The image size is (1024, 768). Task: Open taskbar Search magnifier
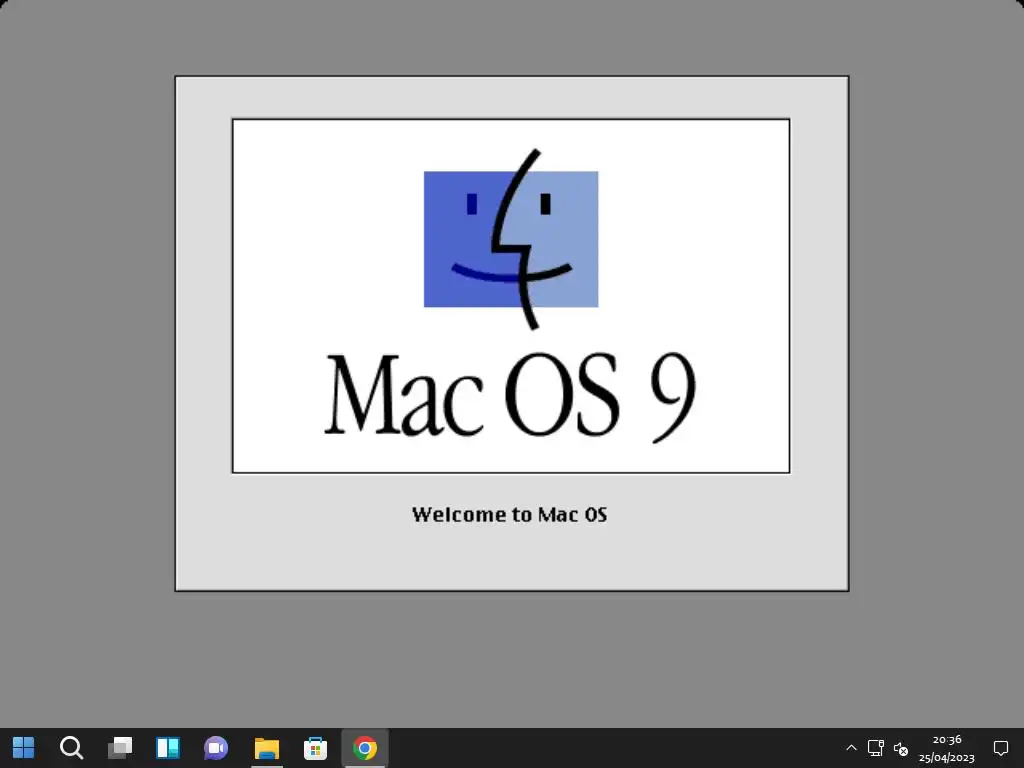point(71,748)
